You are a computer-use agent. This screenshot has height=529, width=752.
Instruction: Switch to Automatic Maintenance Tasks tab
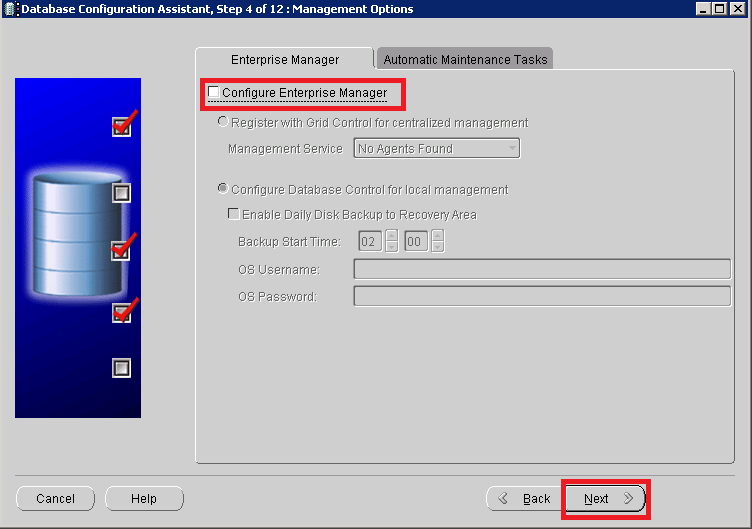[x=465, y=59]
